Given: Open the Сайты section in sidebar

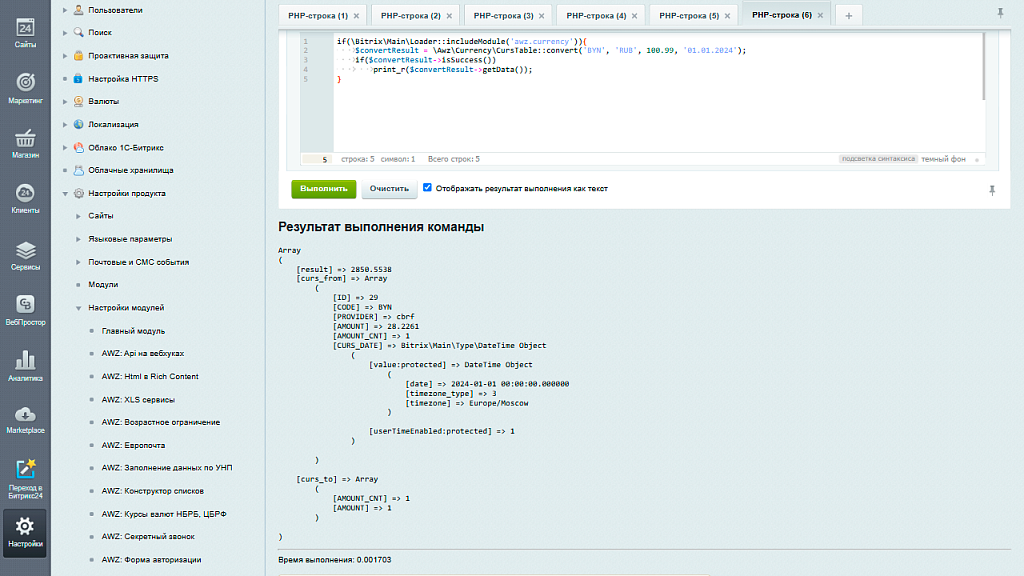Looking at the screenshot, I should [25, 33].
